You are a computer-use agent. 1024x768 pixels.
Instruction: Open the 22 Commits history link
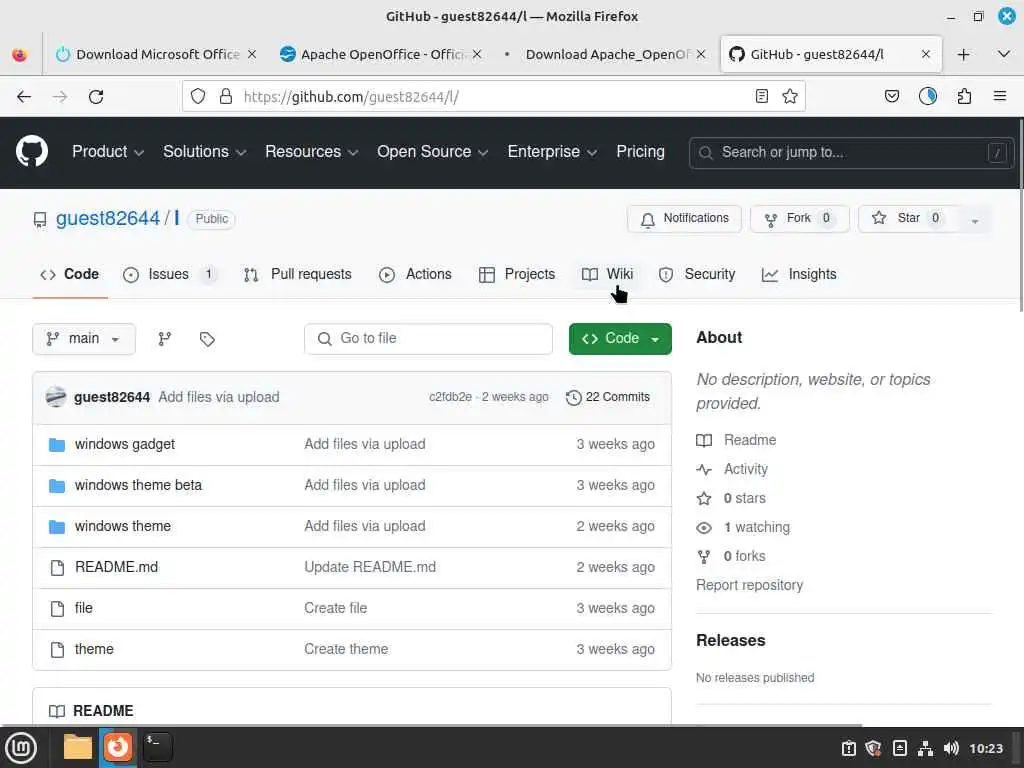(x=608, y=397)
